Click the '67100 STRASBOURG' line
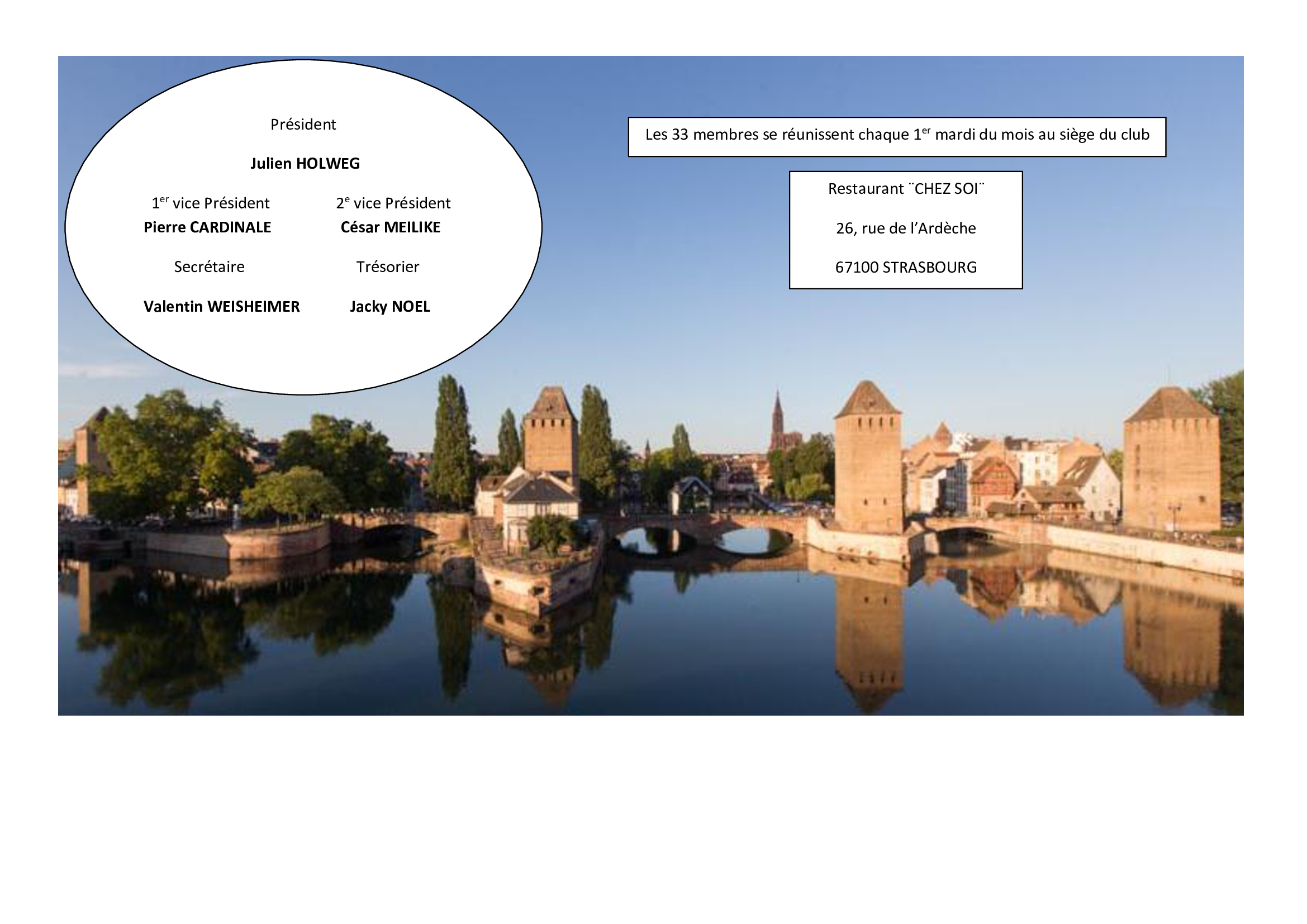Image resolution: width=1307 pixels, height=924 pixels. pyautogui.click(x=906, y=268)
